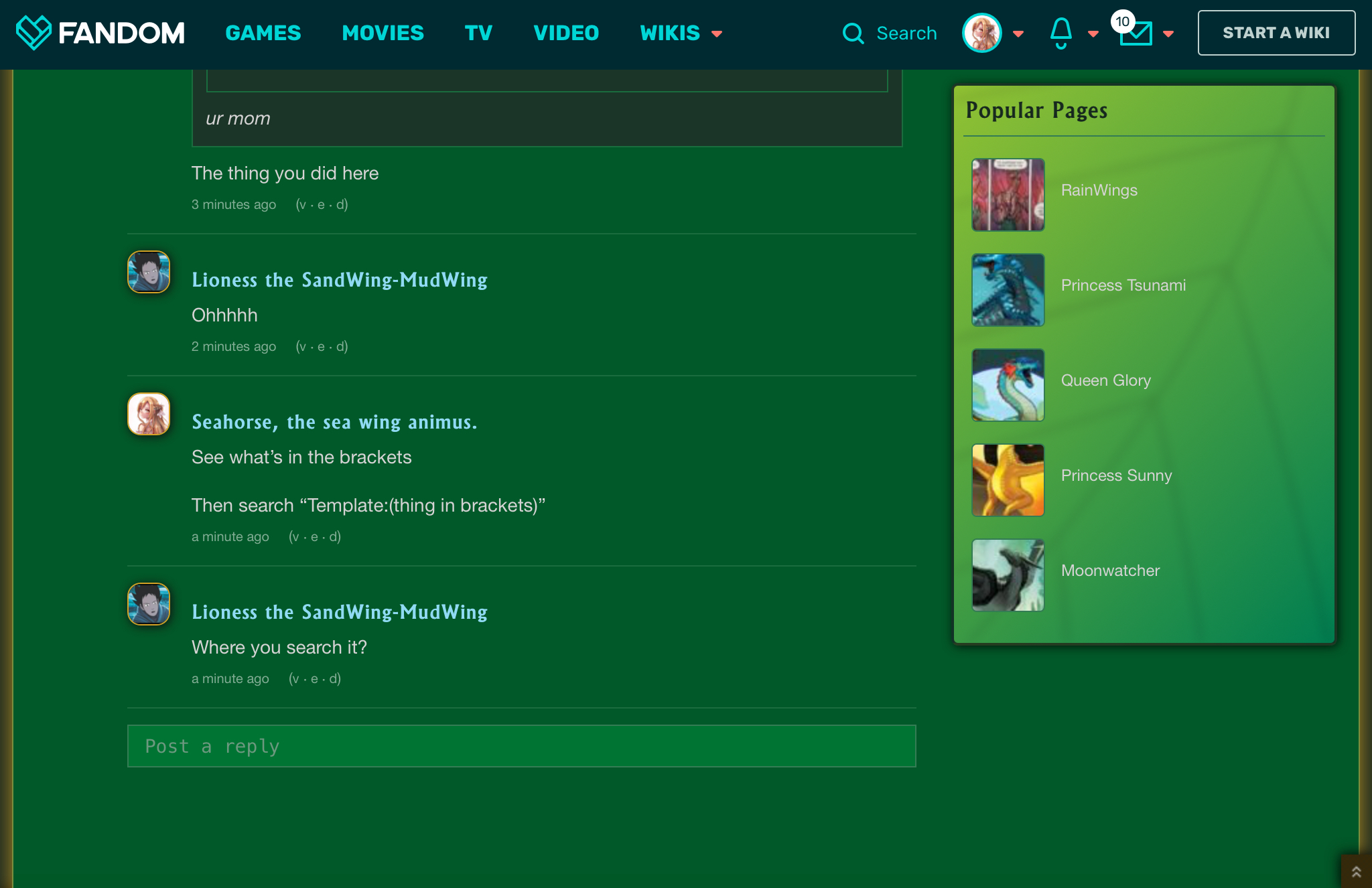Expand the messages dropdown arrow
Screen dimensions: 1372x888
1168,33
